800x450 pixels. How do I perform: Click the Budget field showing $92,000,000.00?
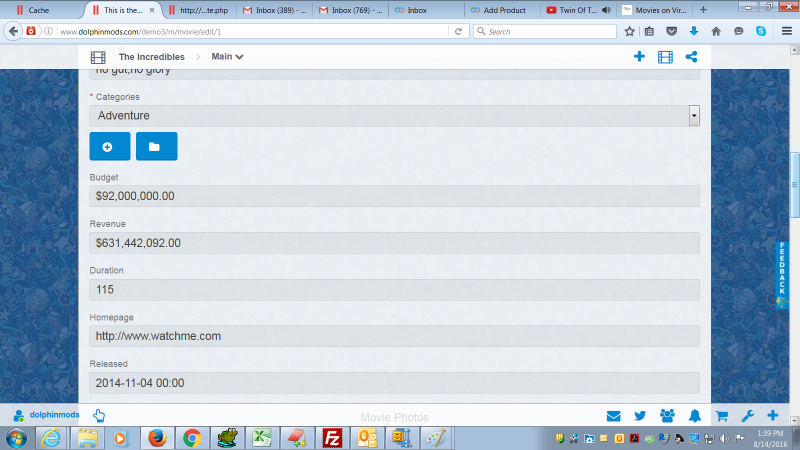pyautogui.click(x=394, y=196)
